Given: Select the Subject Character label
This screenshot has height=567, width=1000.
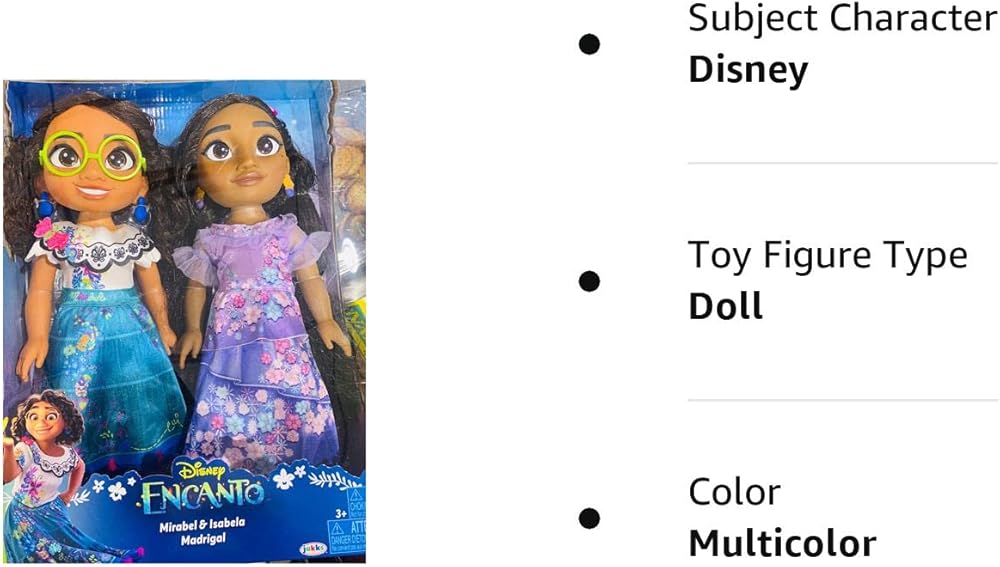Looking at the screenshot, I should (843, 18).
